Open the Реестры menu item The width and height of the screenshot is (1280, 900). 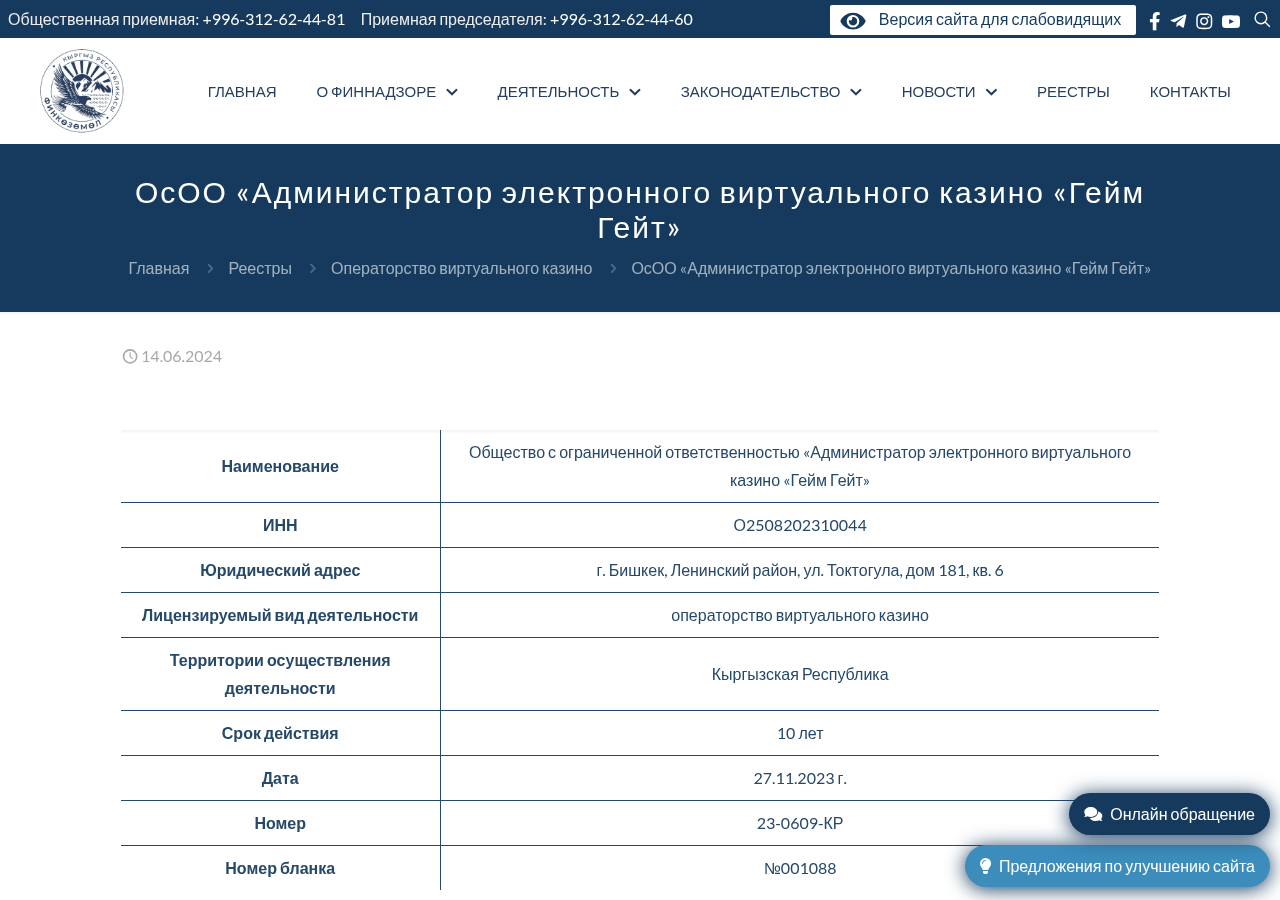tap(1073, 92)
